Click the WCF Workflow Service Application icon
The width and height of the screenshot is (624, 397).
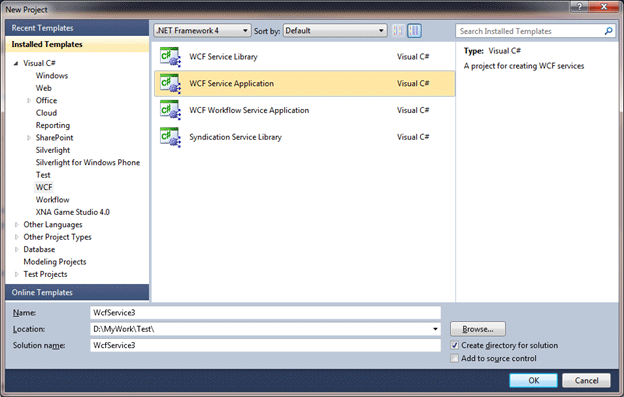(170, 110)
